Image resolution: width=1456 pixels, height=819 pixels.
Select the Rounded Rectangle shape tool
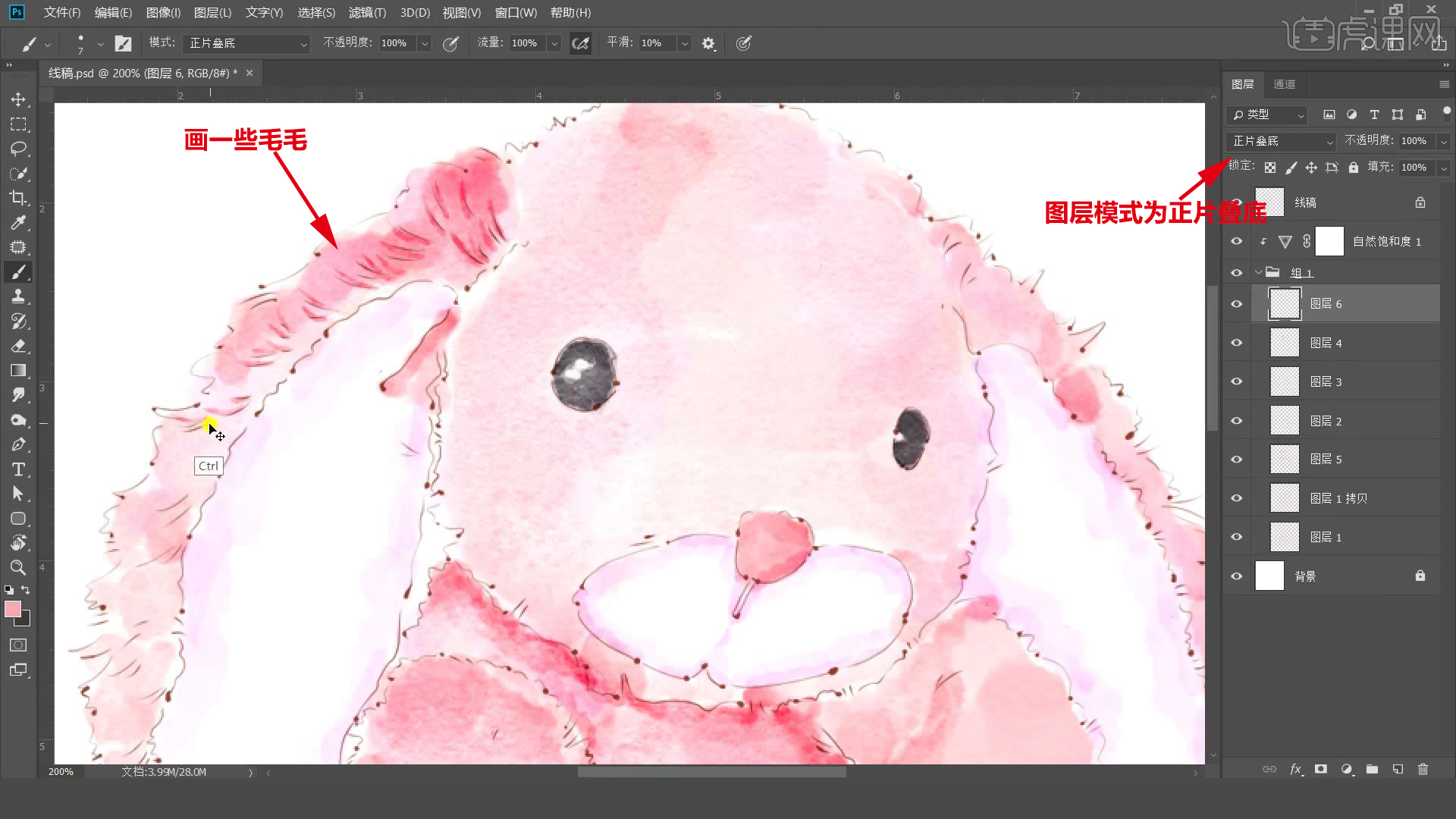18,519
